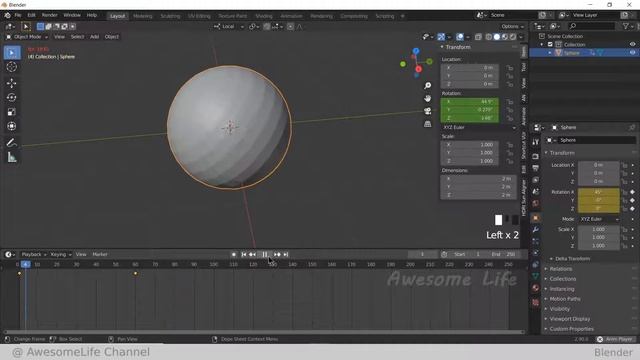
Task: Jump to the first frame
Action: (243, 254)
